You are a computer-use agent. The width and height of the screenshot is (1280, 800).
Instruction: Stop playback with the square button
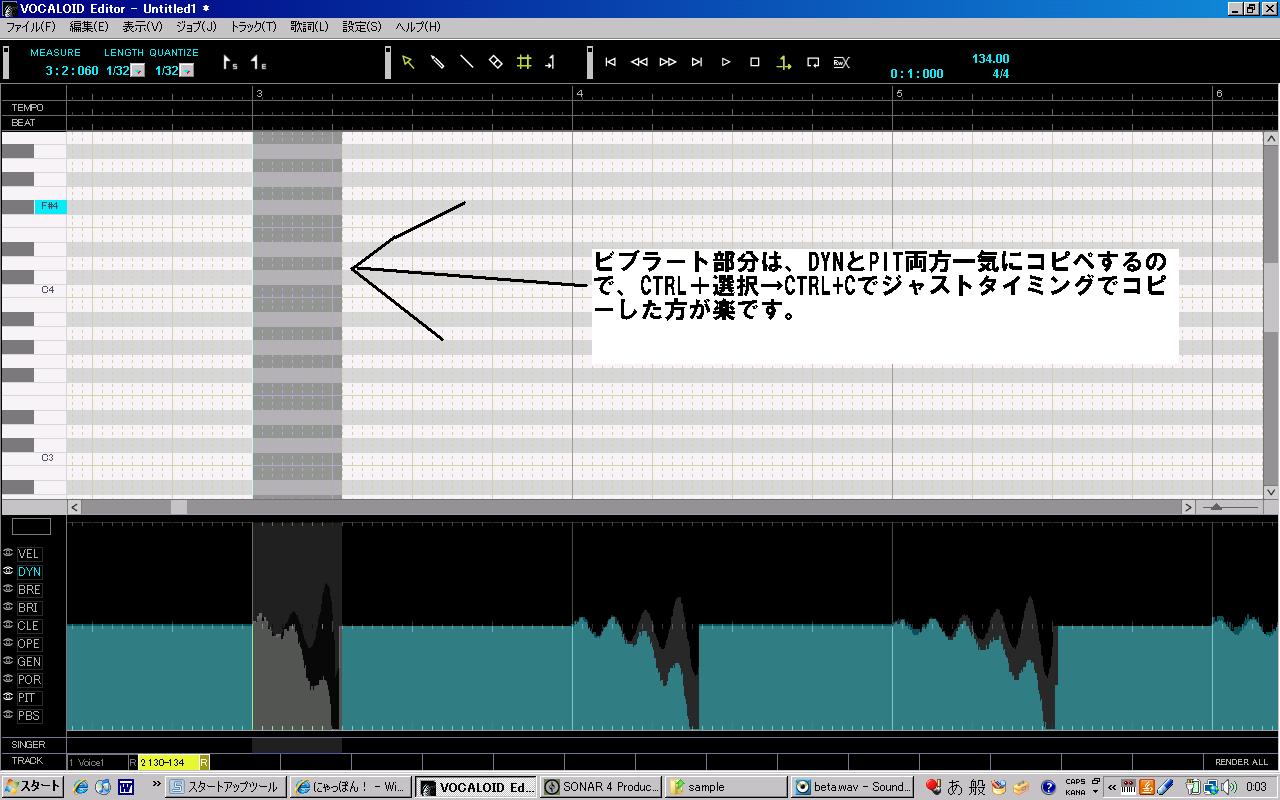click(755, 62)
